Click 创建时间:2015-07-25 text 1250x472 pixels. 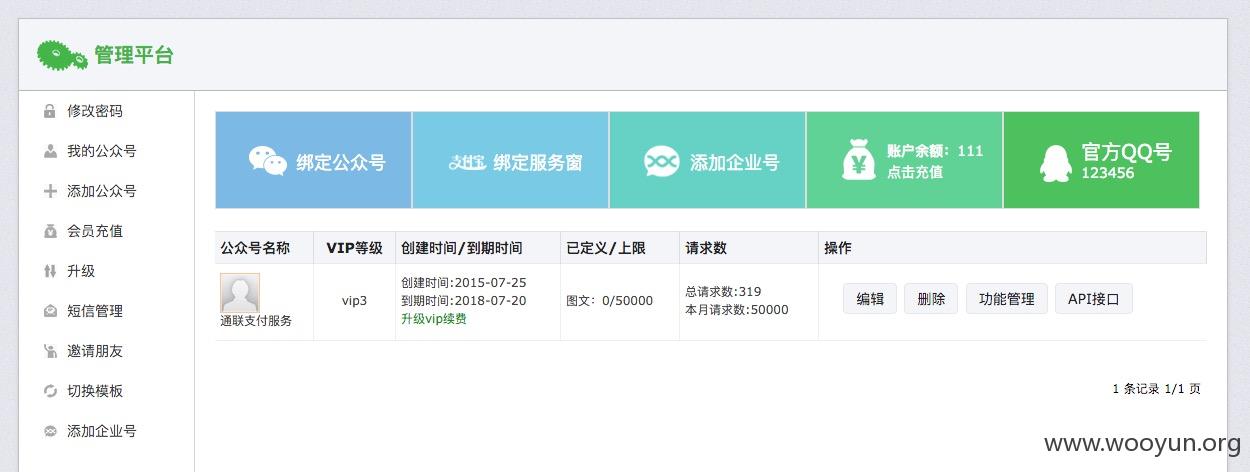(x=464, y=283)
